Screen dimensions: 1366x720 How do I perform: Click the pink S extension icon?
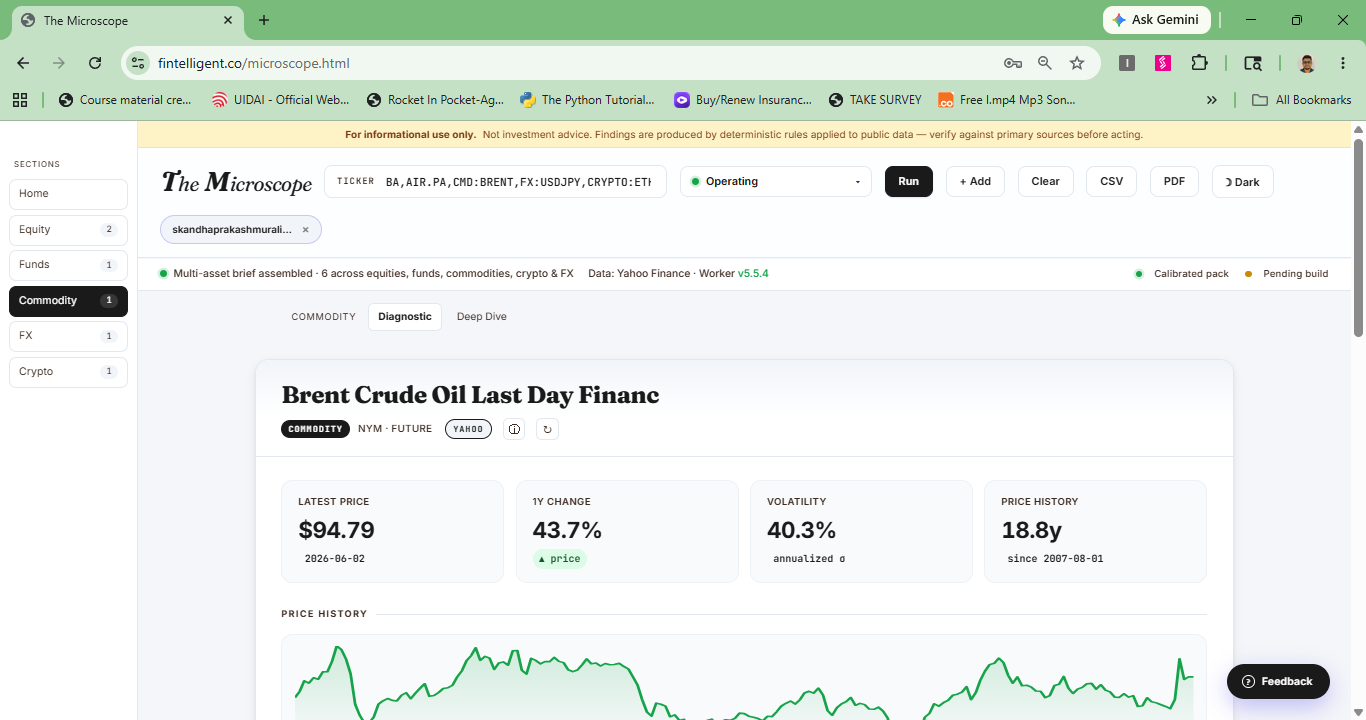pyautogui.click(x=1163, y=63)
